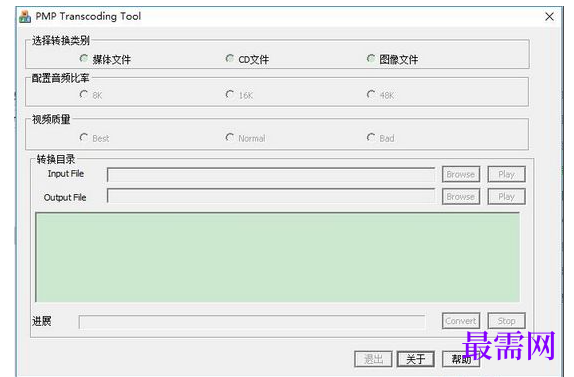Close the PMP Transcoding Tool window
The height and width of the screenshot is (377, 574).
click(x=549, y=16)
